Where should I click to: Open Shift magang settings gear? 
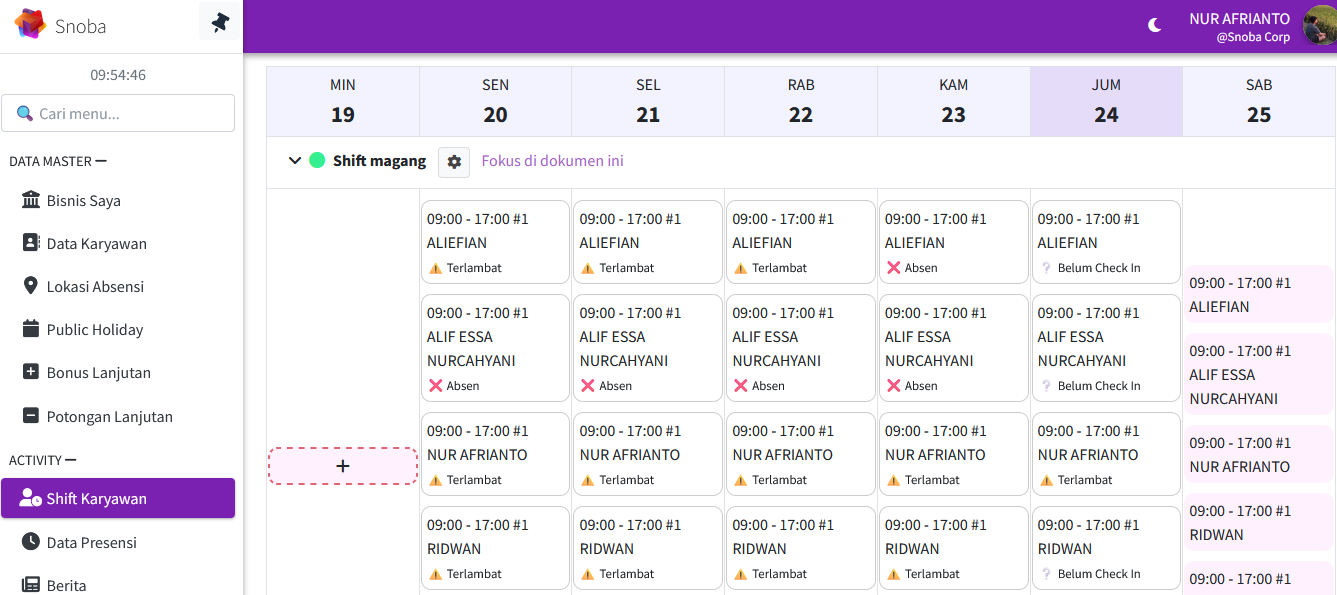click(x=454, y=161)
